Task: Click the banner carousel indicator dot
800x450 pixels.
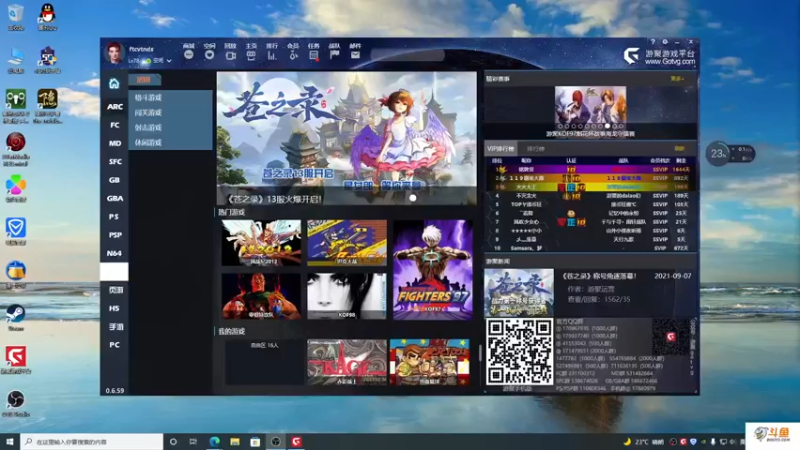Action: click(413, 198)
